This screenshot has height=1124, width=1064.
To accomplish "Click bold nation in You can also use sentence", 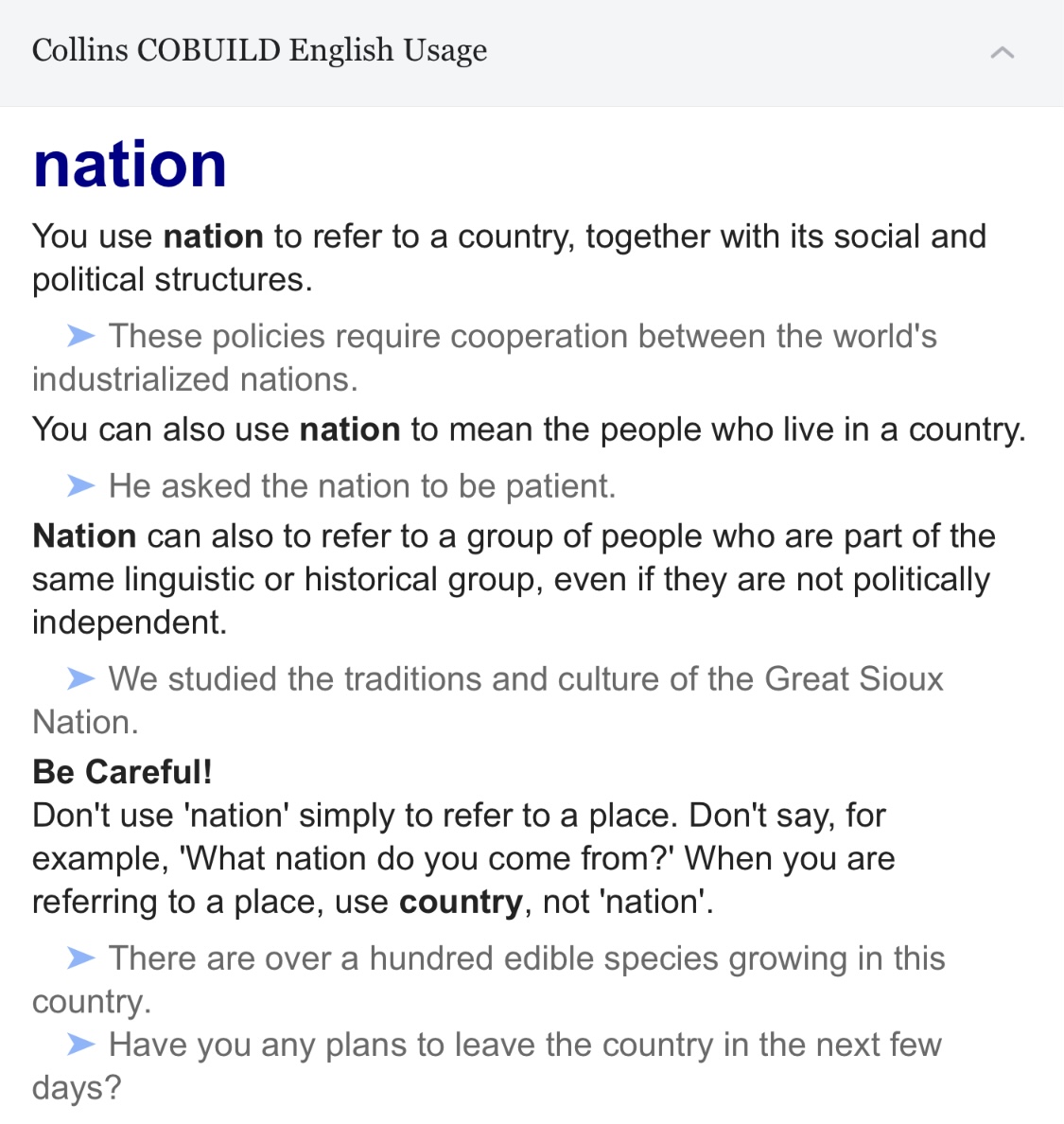I will (x=350, y=430).
